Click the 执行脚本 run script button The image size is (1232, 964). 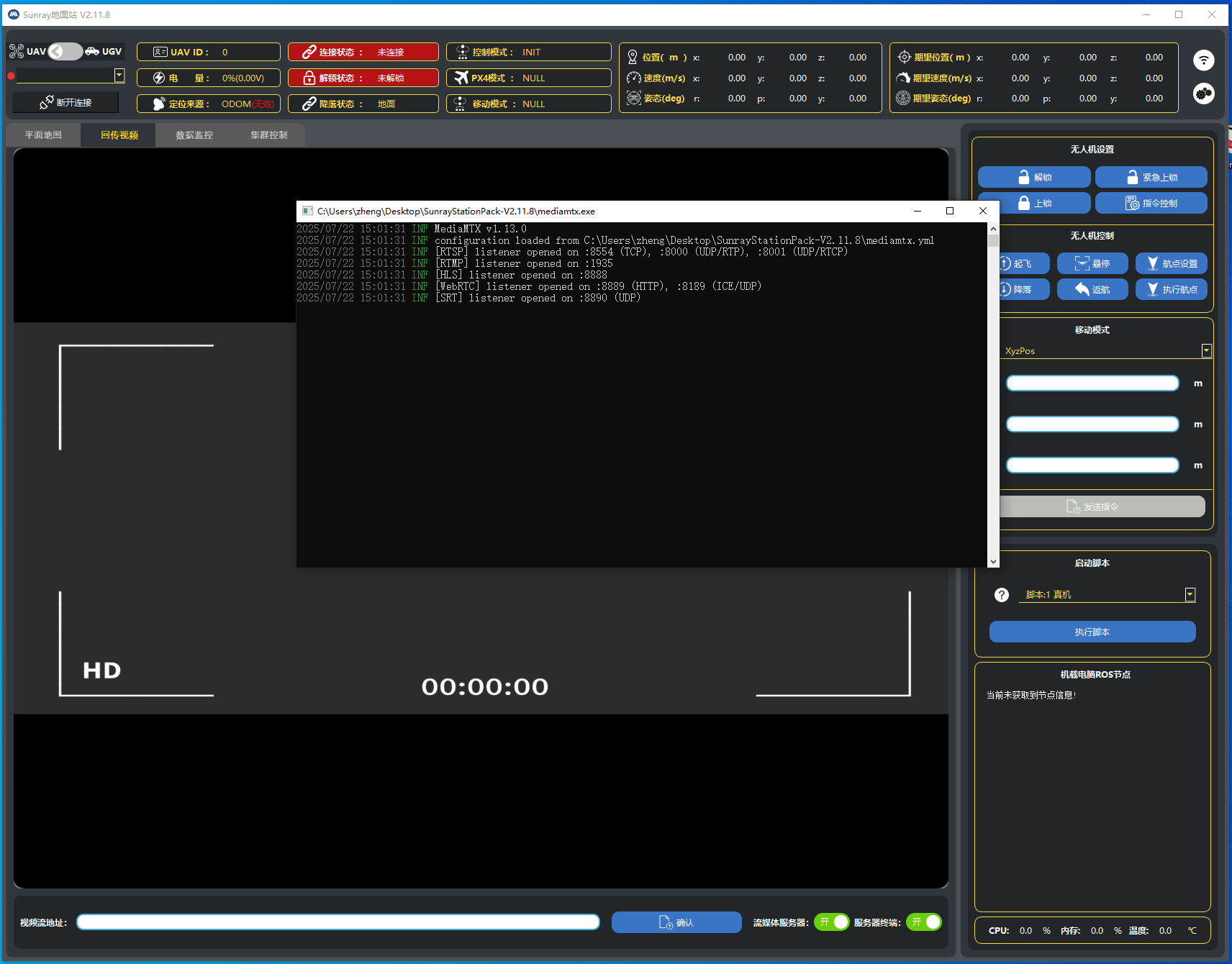[1092, 632]
